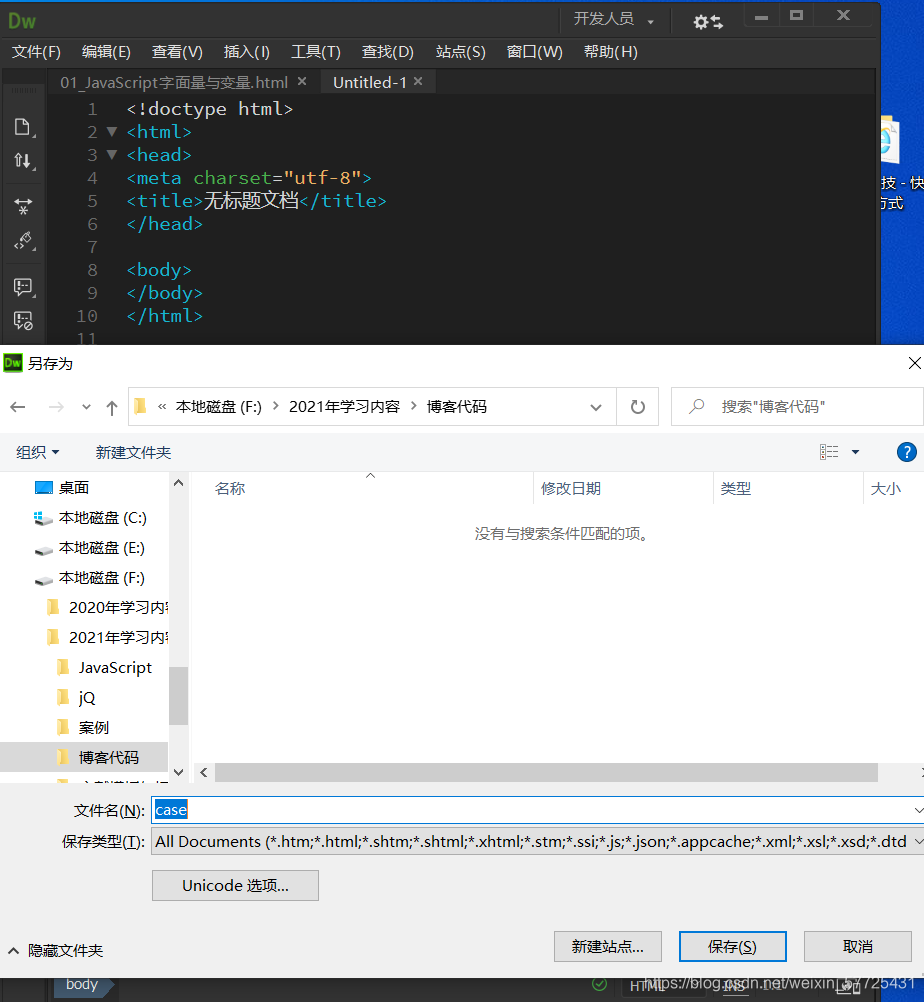The height and width of the screenshot is (1002, 924).
Task: Open Unicode 选项... settings
Action: [235, 886]
